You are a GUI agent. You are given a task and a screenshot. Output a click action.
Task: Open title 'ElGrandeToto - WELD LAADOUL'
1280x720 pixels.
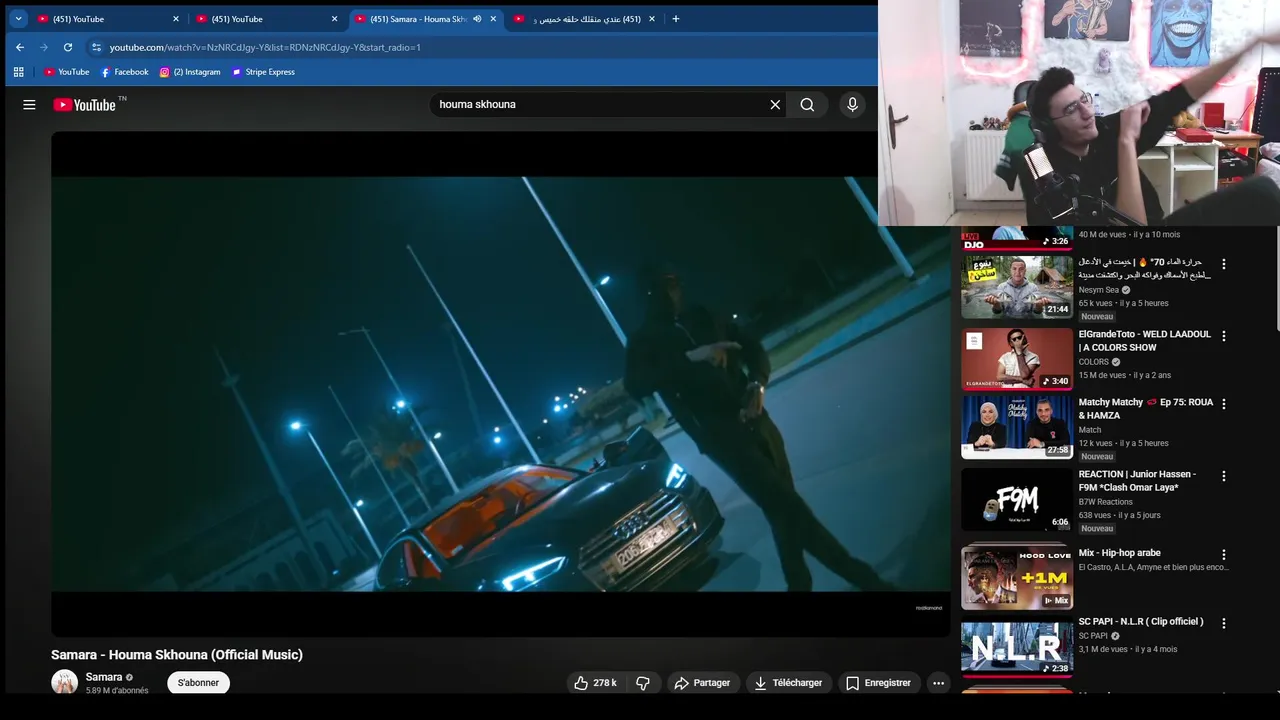1144,341
